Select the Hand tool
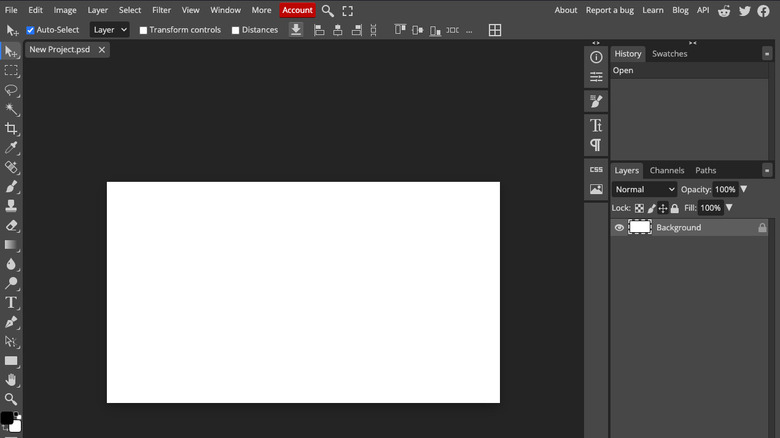Viewport: 780px width, 438px height. tap(11, 380)
